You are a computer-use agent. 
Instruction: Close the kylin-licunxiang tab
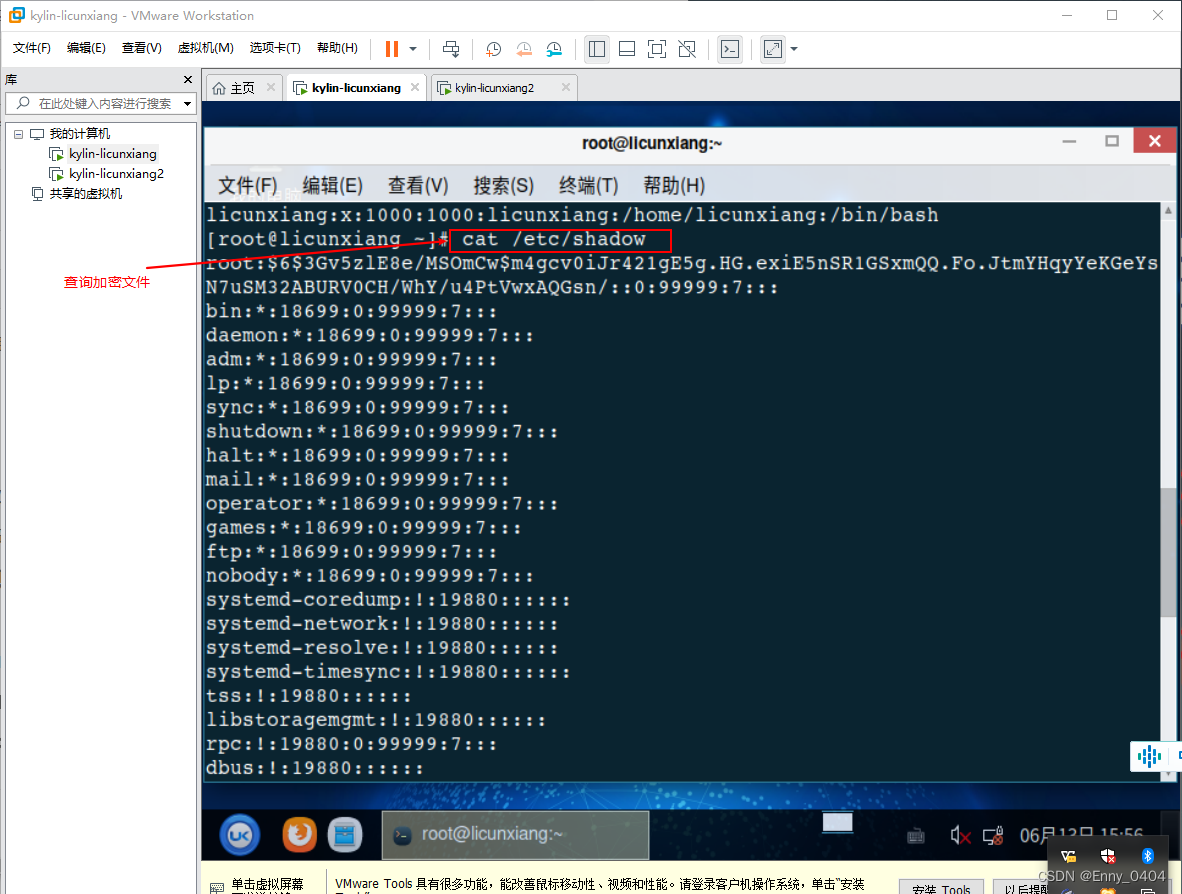tap(415, 87)
